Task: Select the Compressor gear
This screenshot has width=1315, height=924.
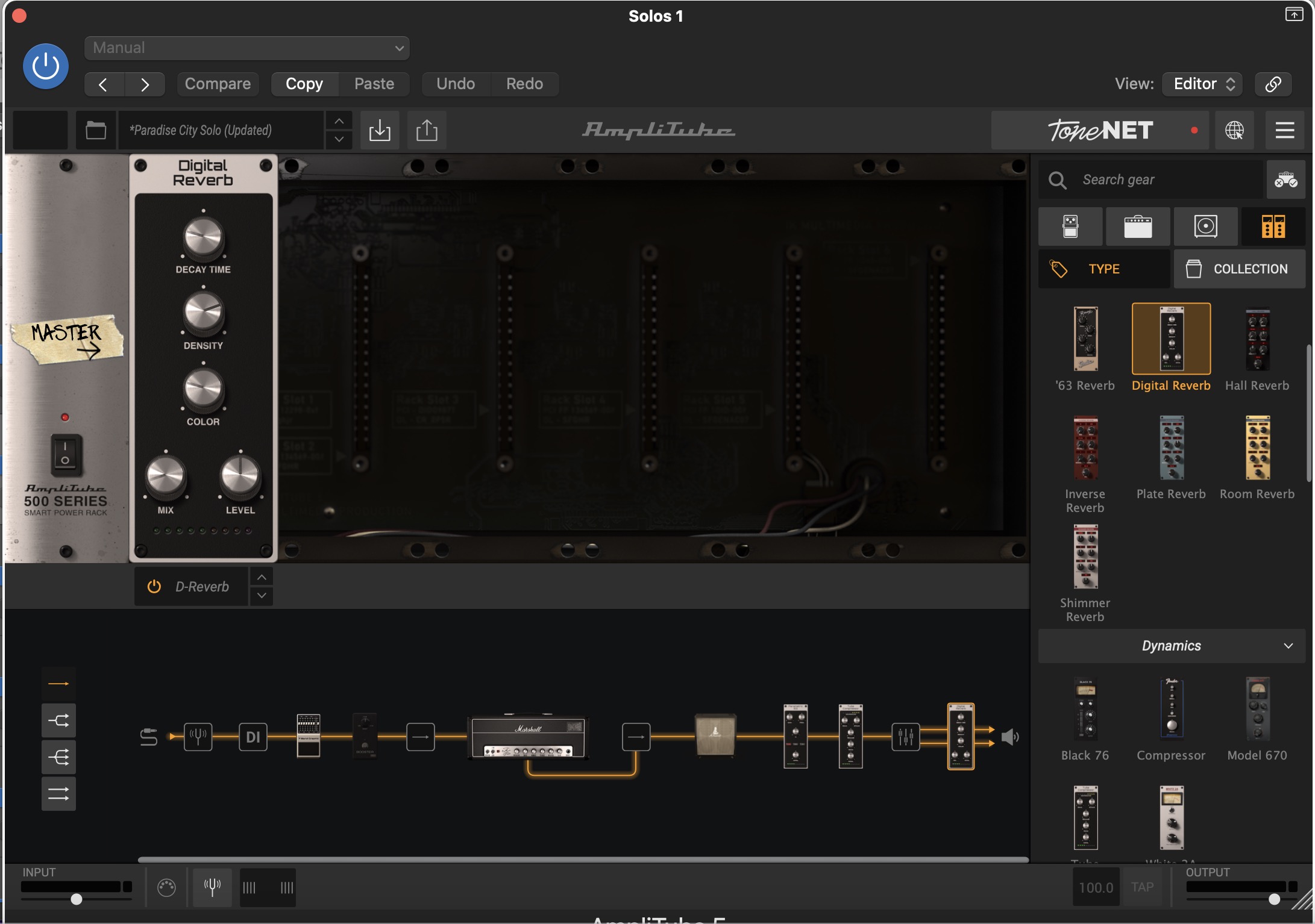Action: point(1171,719)
